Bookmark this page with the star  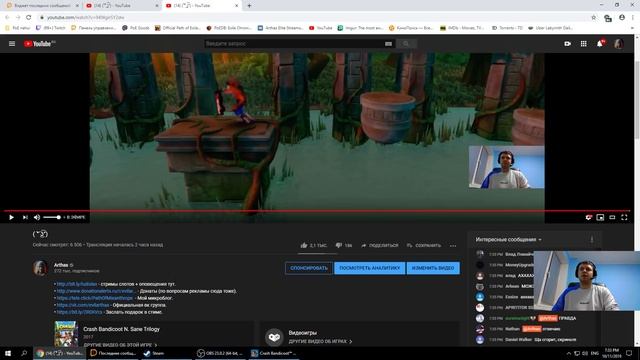[x=593, y=18]
